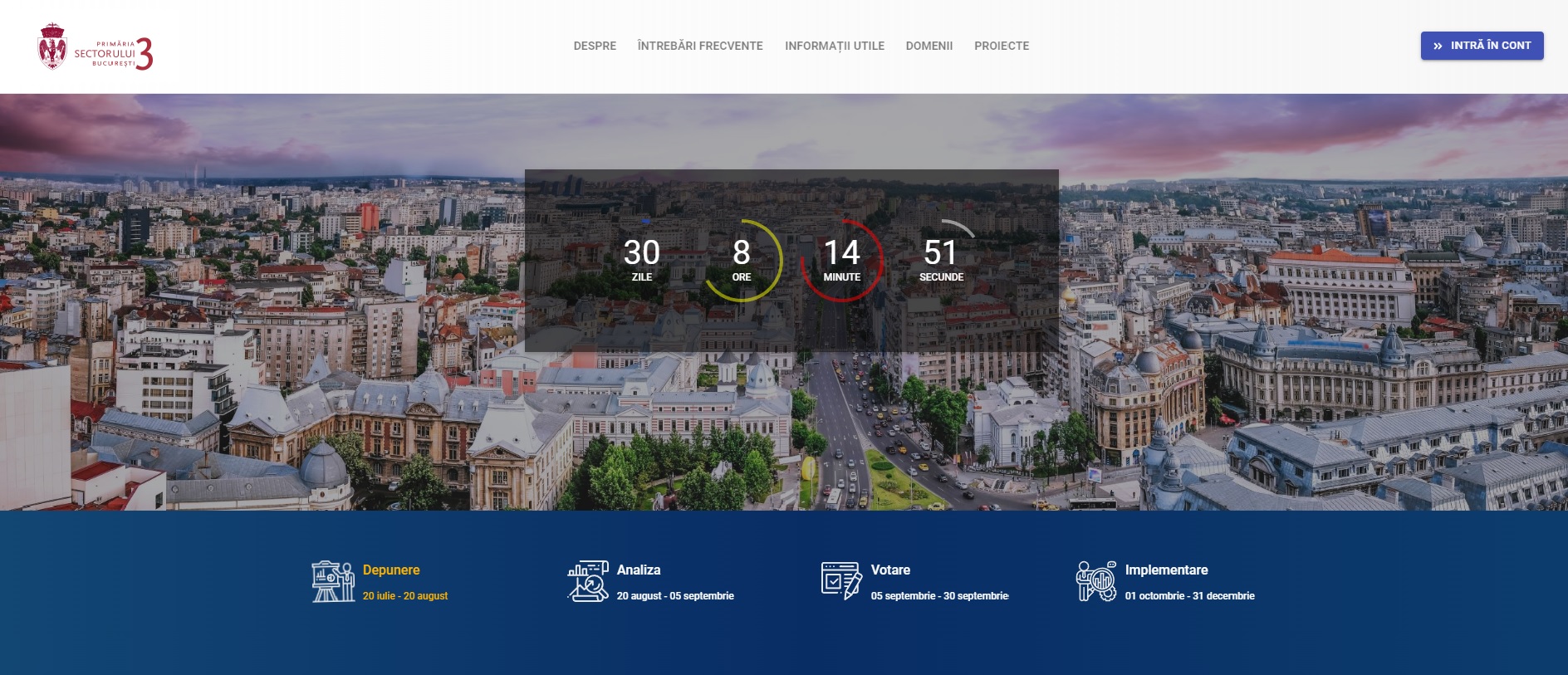
Task: Click the 8 ore countdown ring
Action: pyautogui.click(x=742, y=260)
